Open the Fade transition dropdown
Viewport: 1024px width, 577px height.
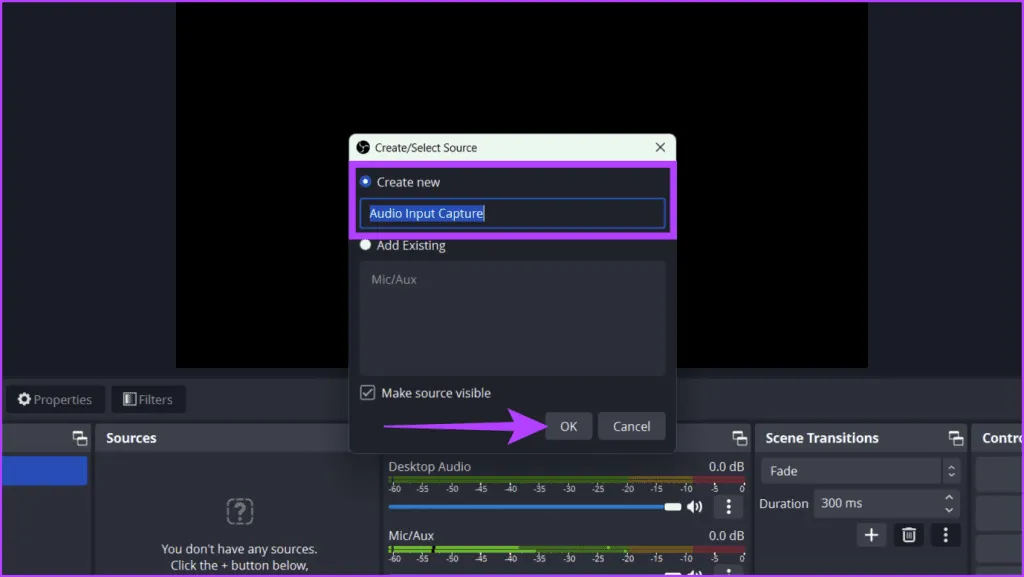[861, 471]
